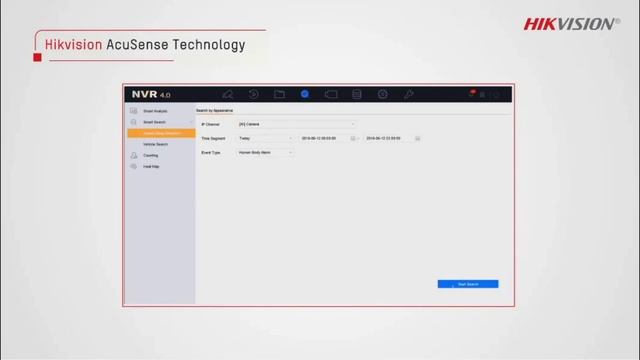Click the Time Segment label

pos(213,138)
